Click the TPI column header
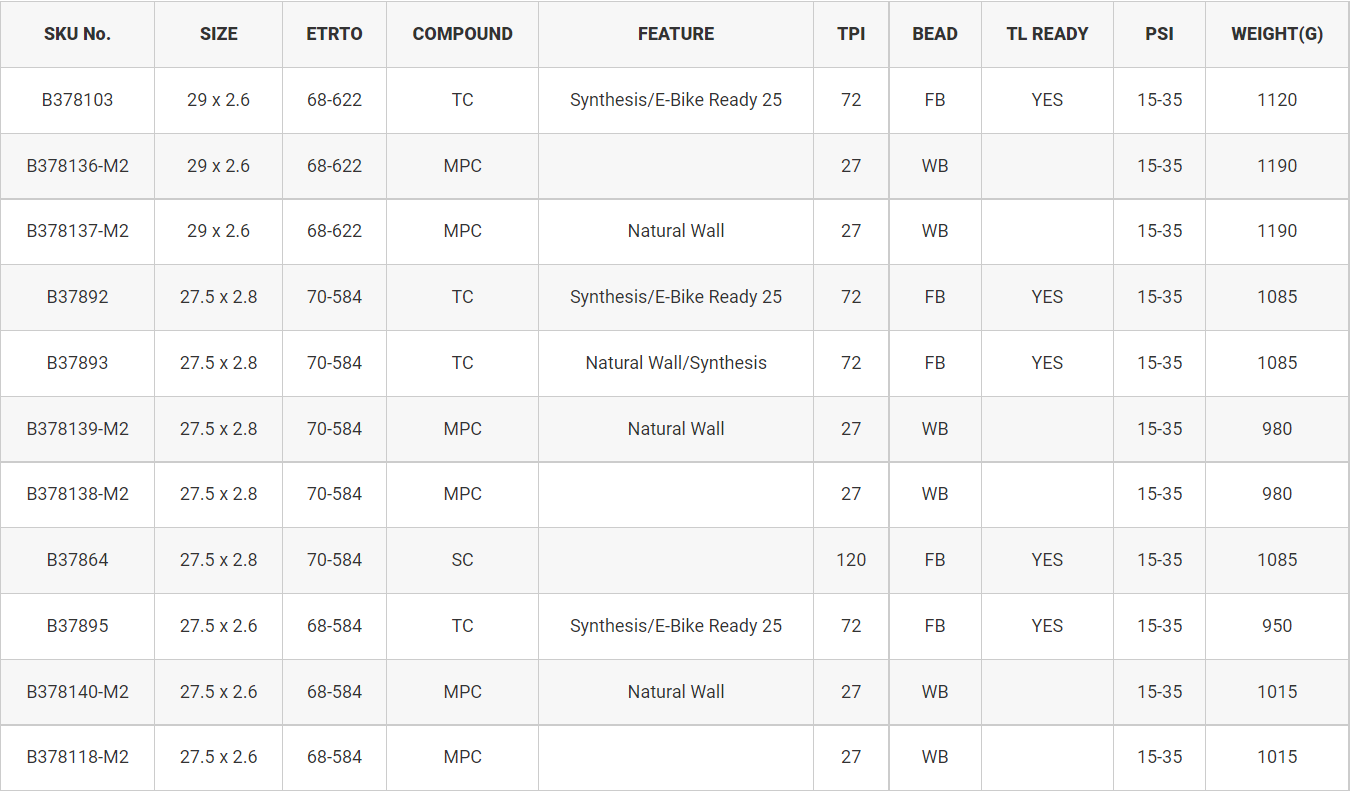This screenshot has width=1352, height=792. [851, 34]
